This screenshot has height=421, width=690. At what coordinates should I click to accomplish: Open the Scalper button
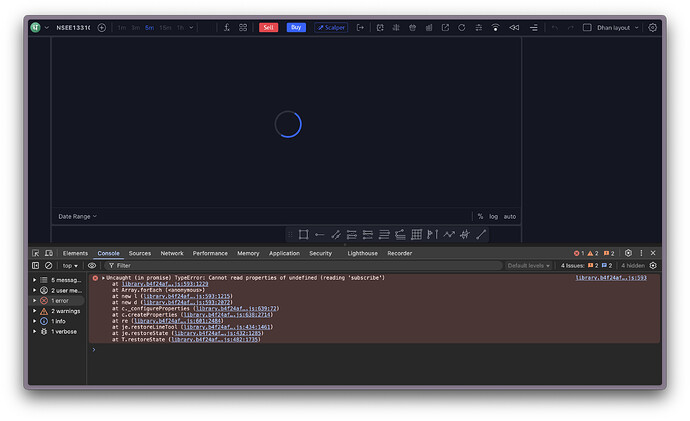click(331, 27)
